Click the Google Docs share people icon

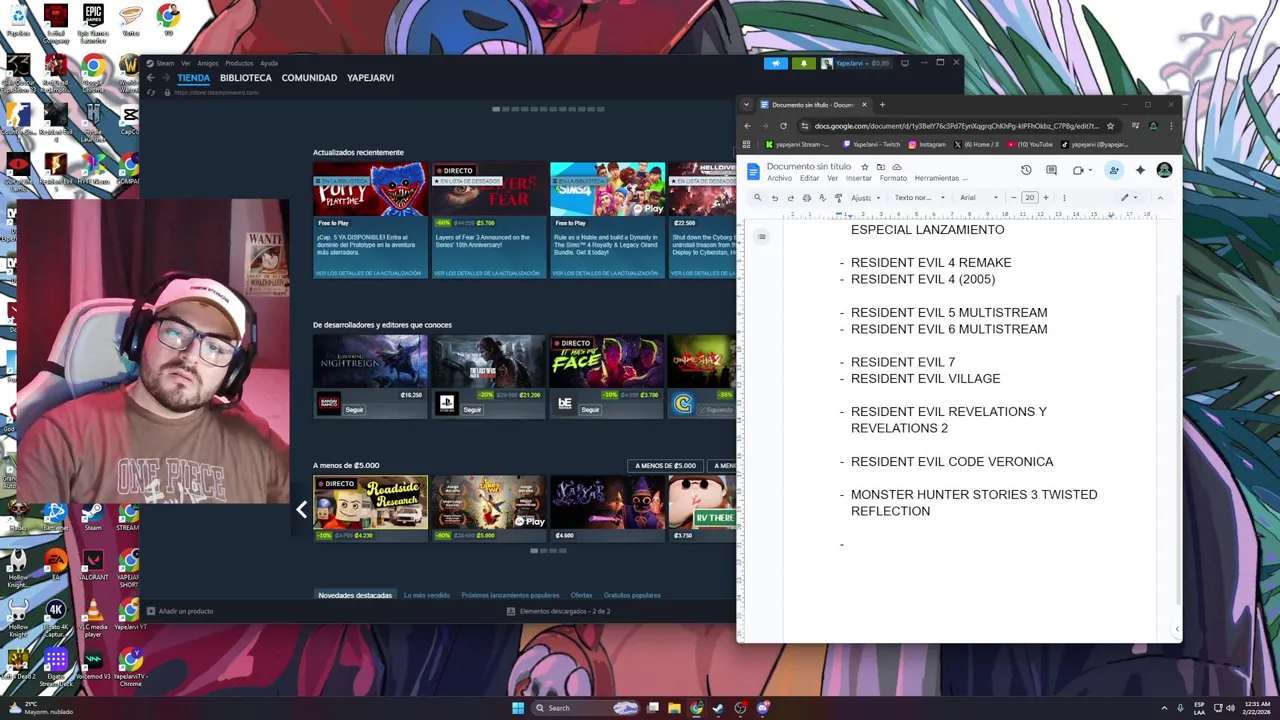(x=1113, y=170)
